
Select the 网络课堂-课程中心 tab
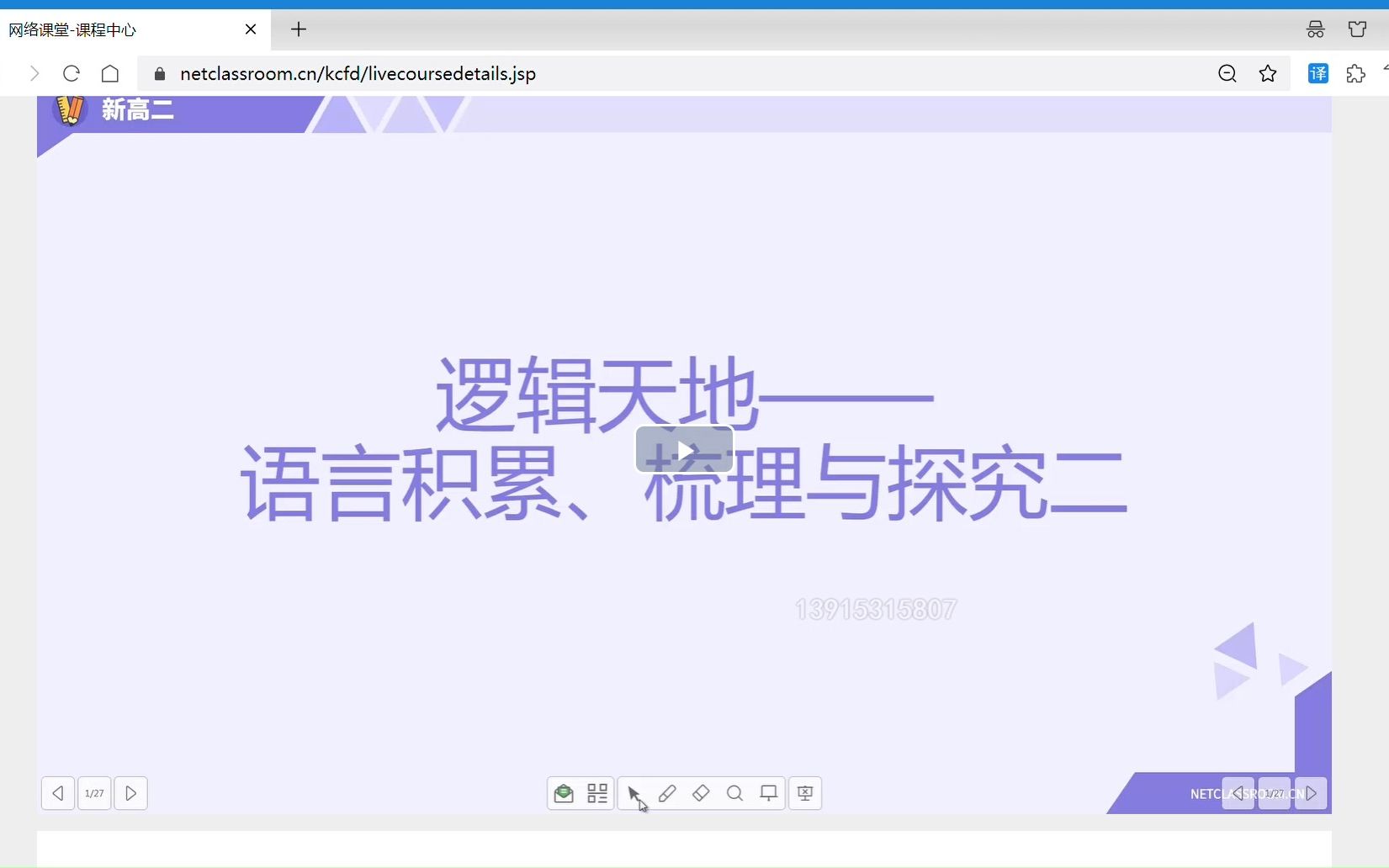point(135,30)
